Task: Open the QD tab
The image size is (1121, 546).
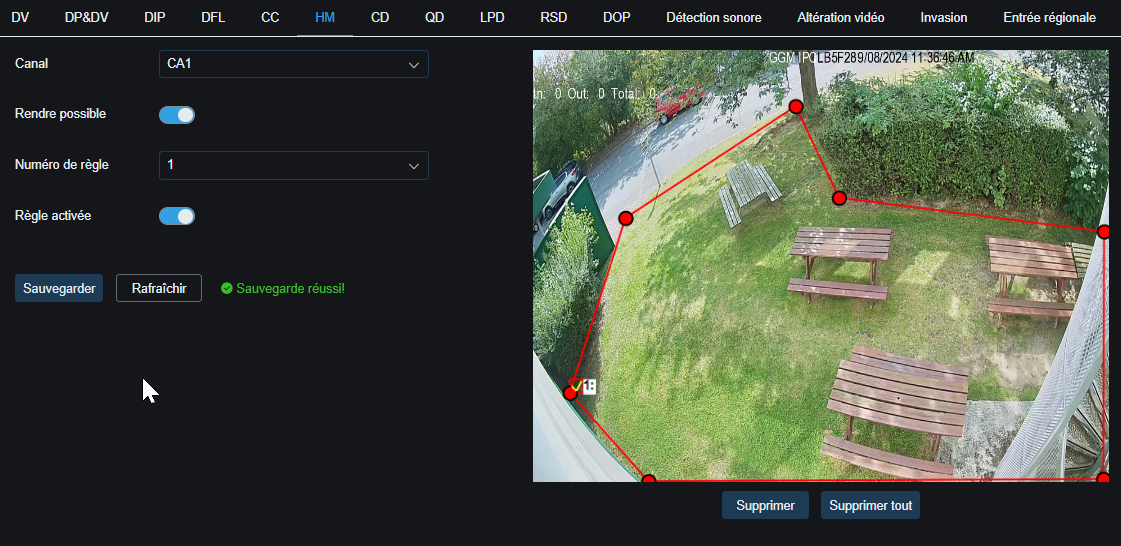Action: (x=435, y=18)
